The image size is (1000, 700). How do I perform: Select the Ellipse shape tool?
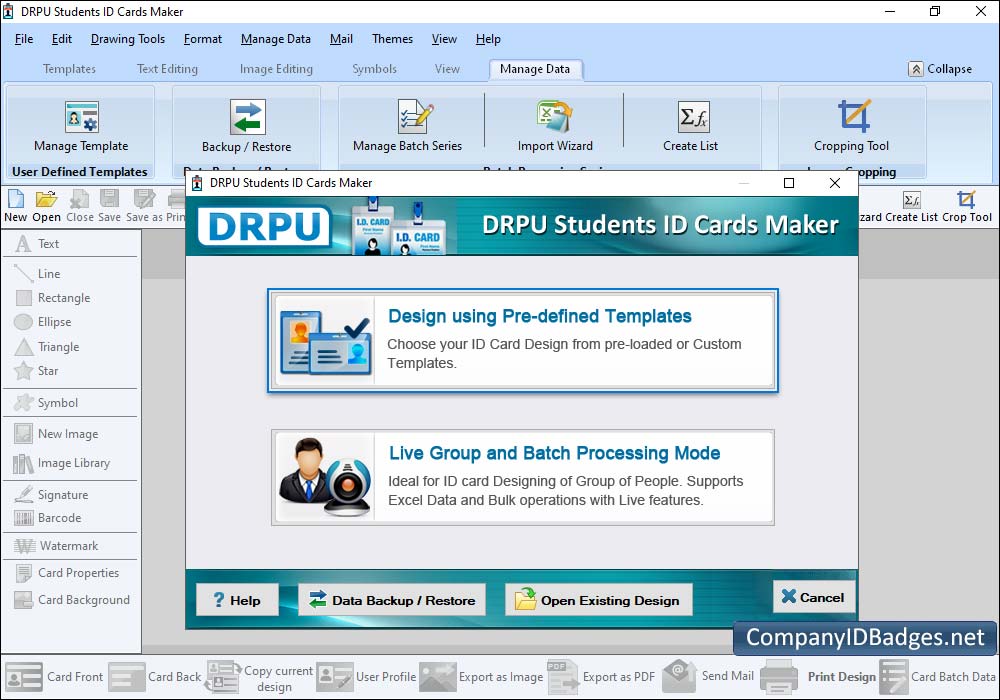[43, 322]
